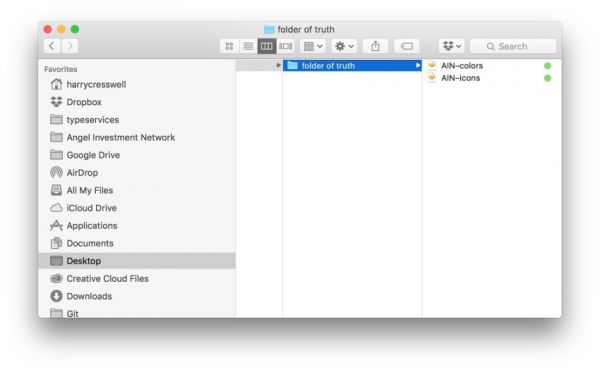Close the Finder window
600x372 pixels.
[47, 29]
